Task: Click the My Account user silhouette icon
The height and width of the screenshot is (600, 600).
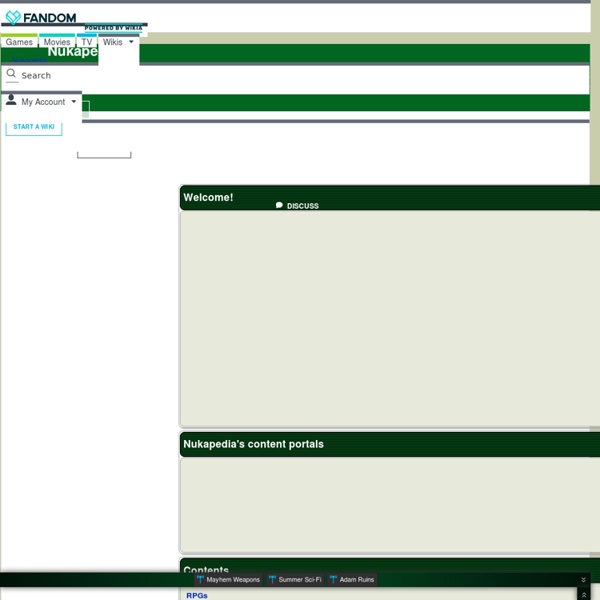Action: [x=11, y=99]
